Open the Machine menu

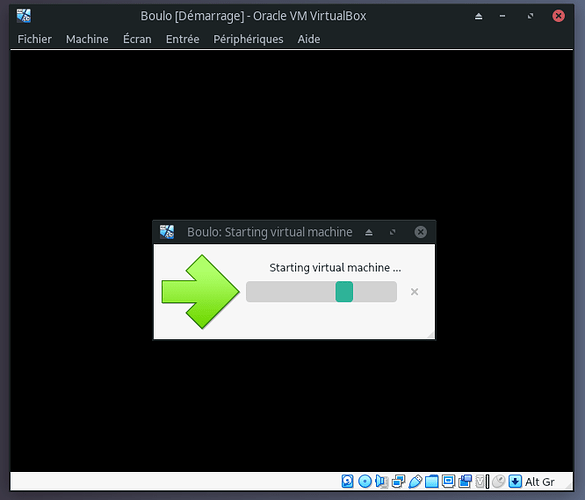87,39
